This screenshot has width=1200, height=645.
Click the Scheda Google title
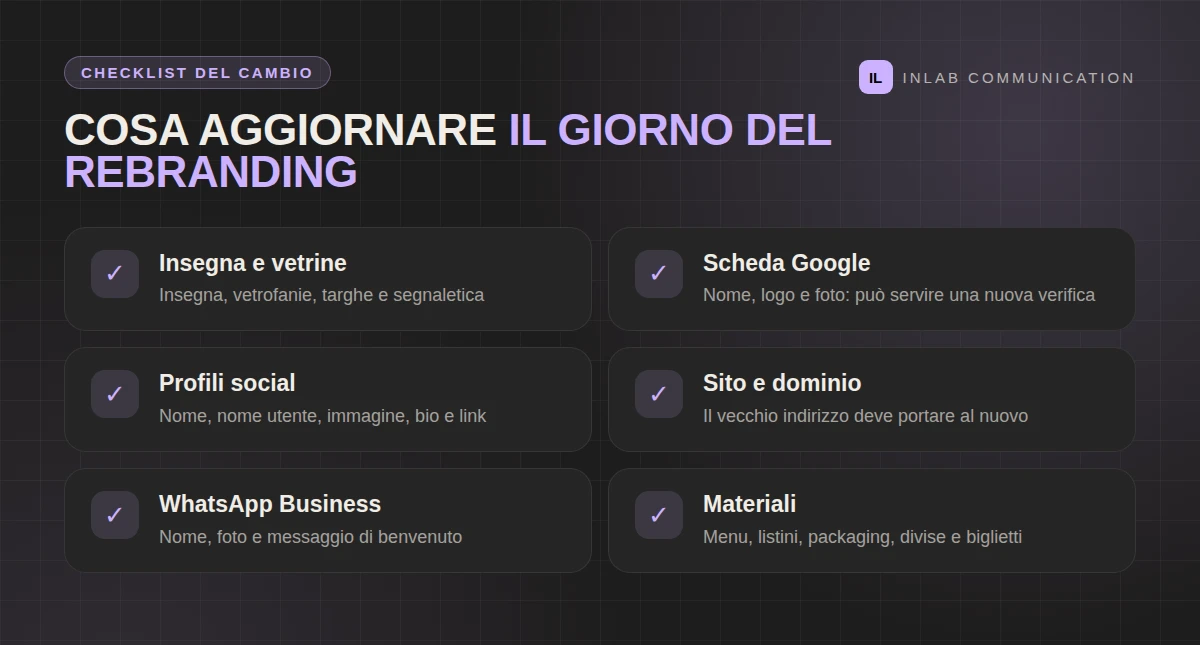click(x=786, y=263)
